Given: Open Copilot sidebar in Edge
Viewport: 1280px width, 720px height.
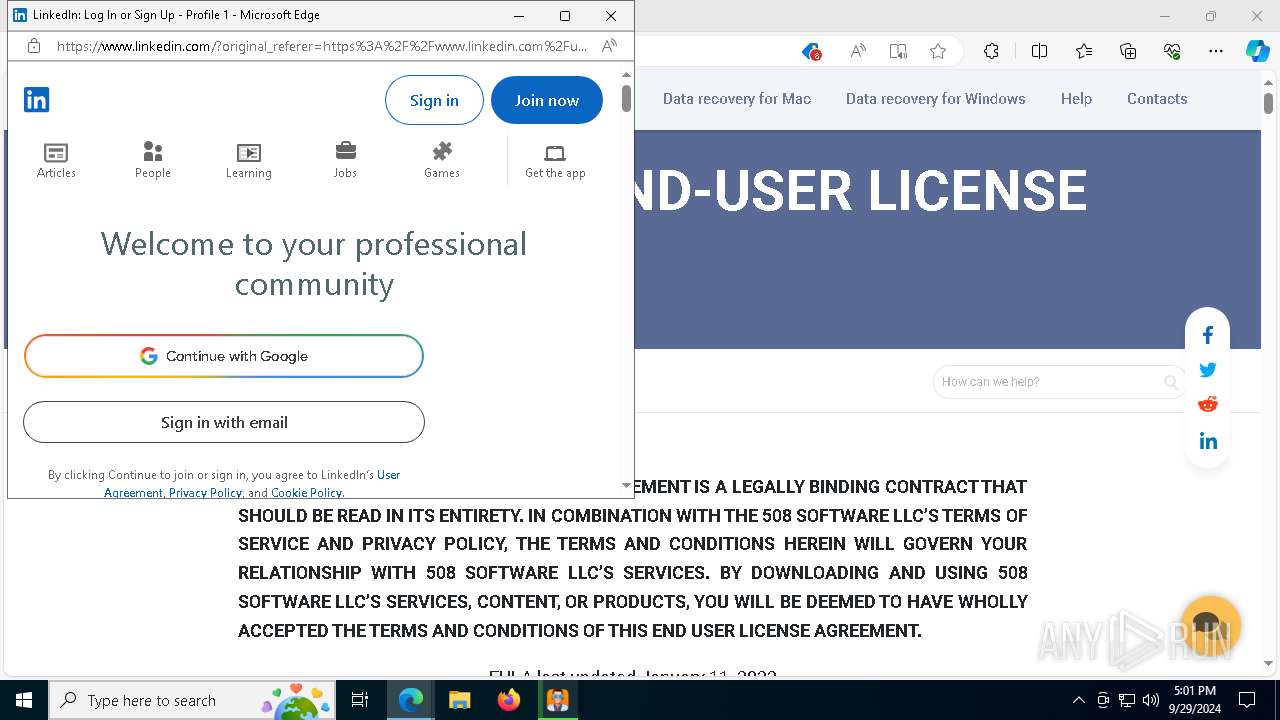Looking at the screenshot, I should click(x=1258, y=52).
